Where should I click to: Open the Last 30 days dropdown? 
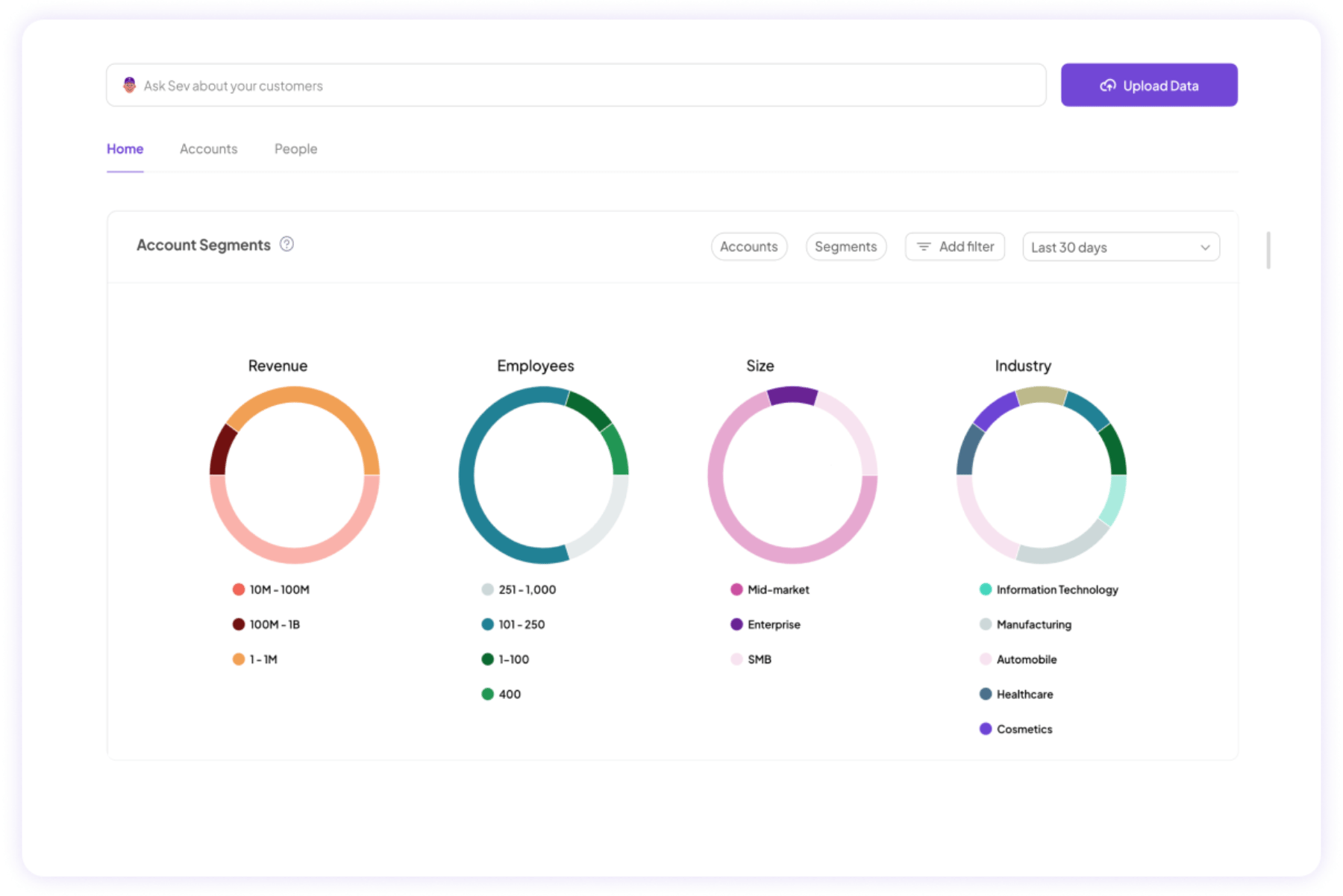tap(1119, 247)
